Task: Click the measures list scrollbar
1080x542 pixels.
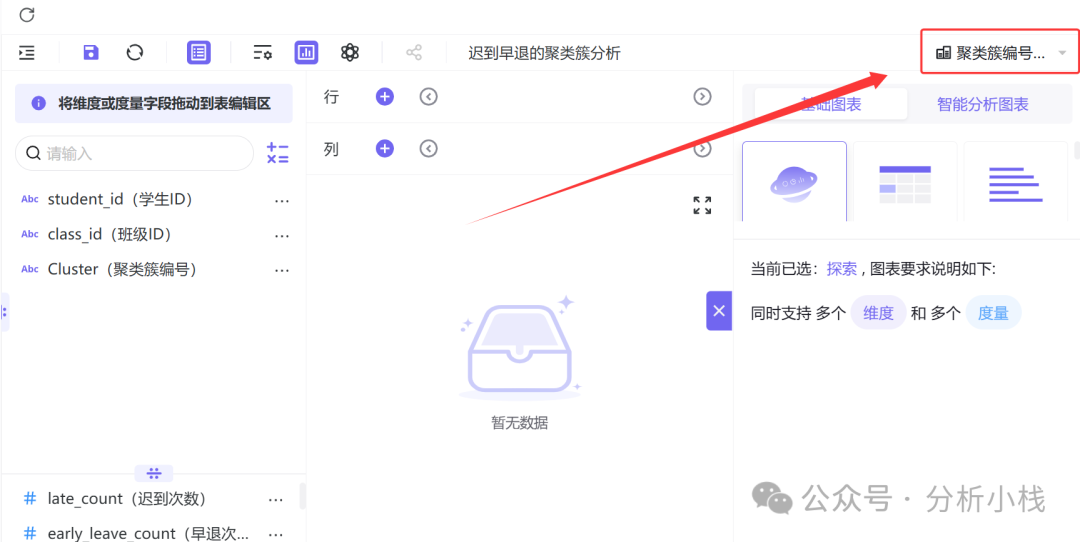Action: [x=302, y=496]
